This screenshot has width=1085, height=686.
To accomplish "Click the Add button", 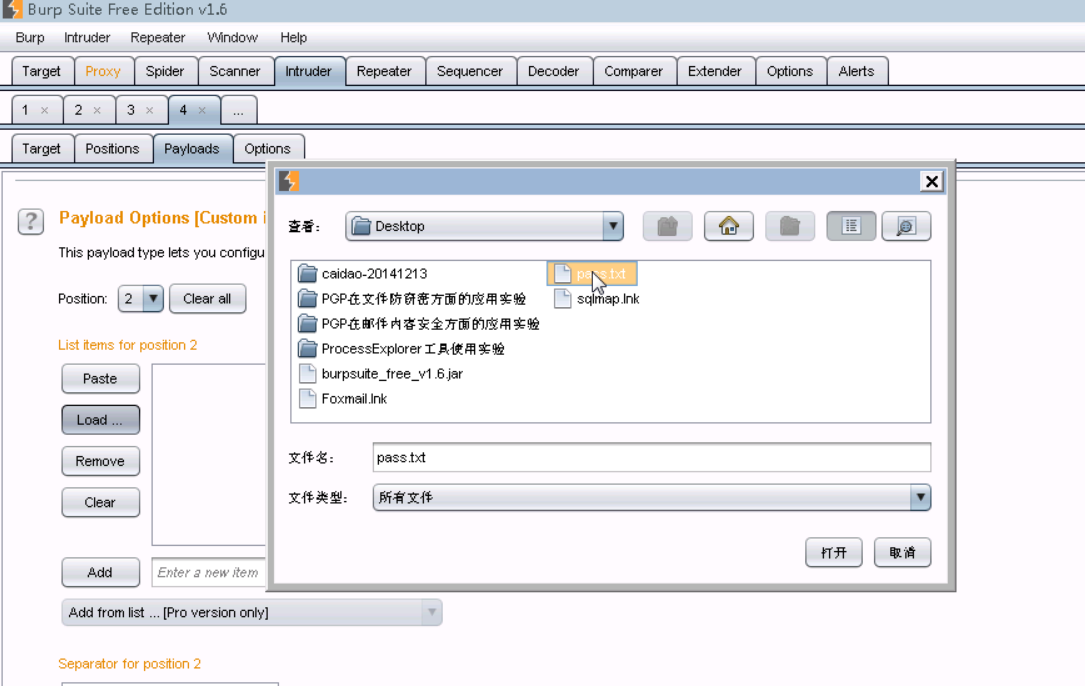I will [x=100, y=572].
